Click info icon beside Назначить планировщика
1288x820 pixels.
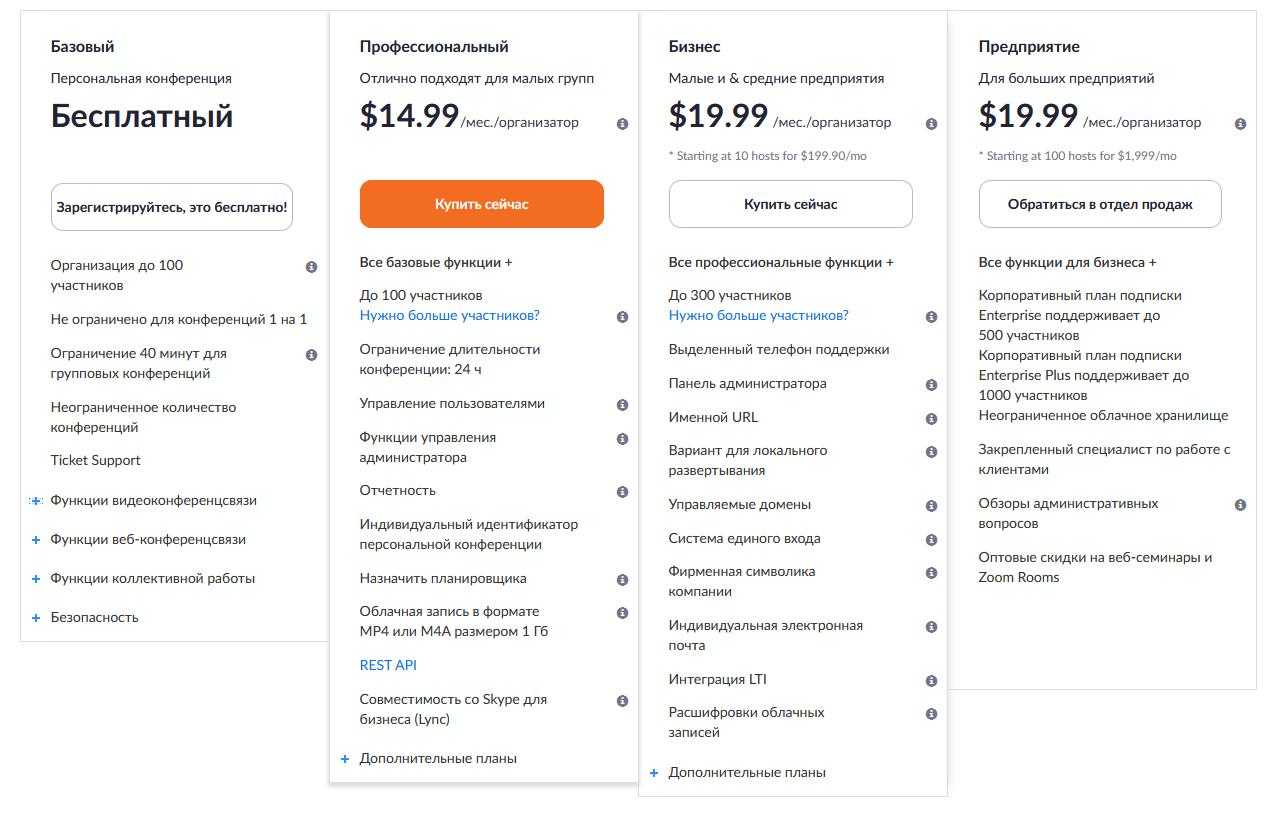622,580
